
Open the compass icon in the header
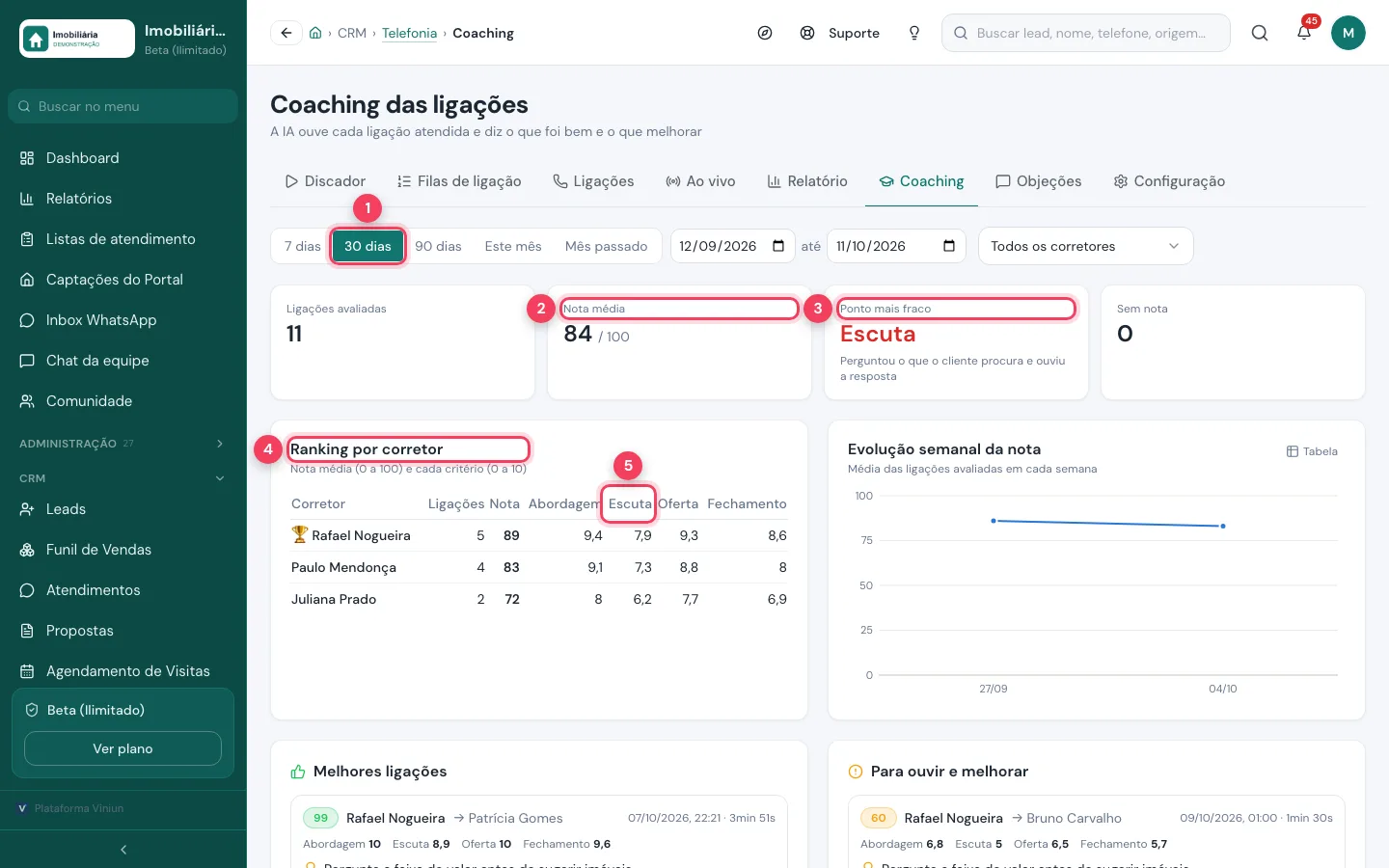pos(765,33)
